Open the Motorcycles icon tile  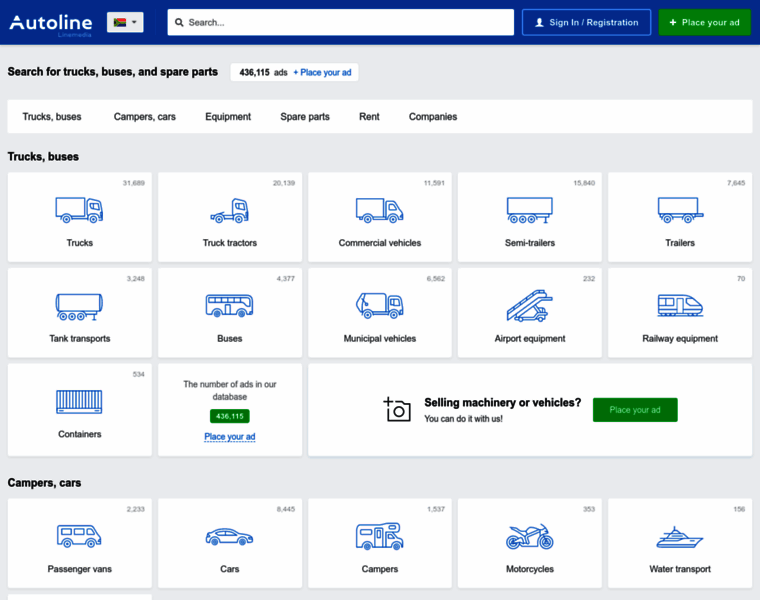529,536
